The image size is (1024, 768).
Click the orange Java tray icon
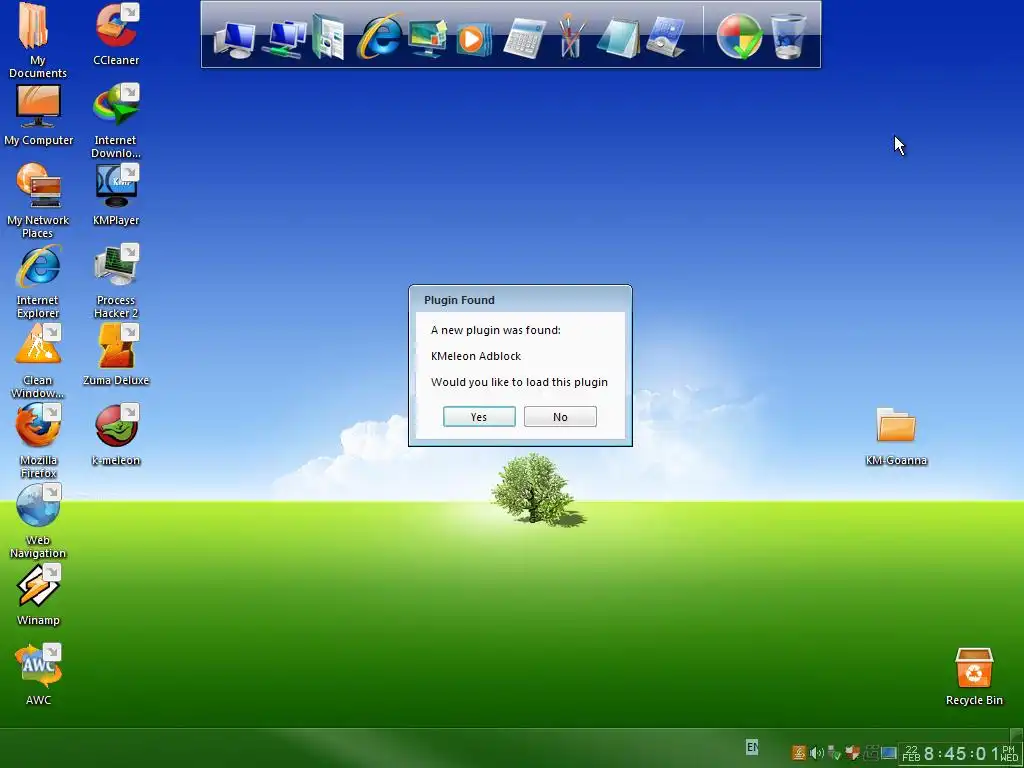pyautogui.click(x=799, y=753)
